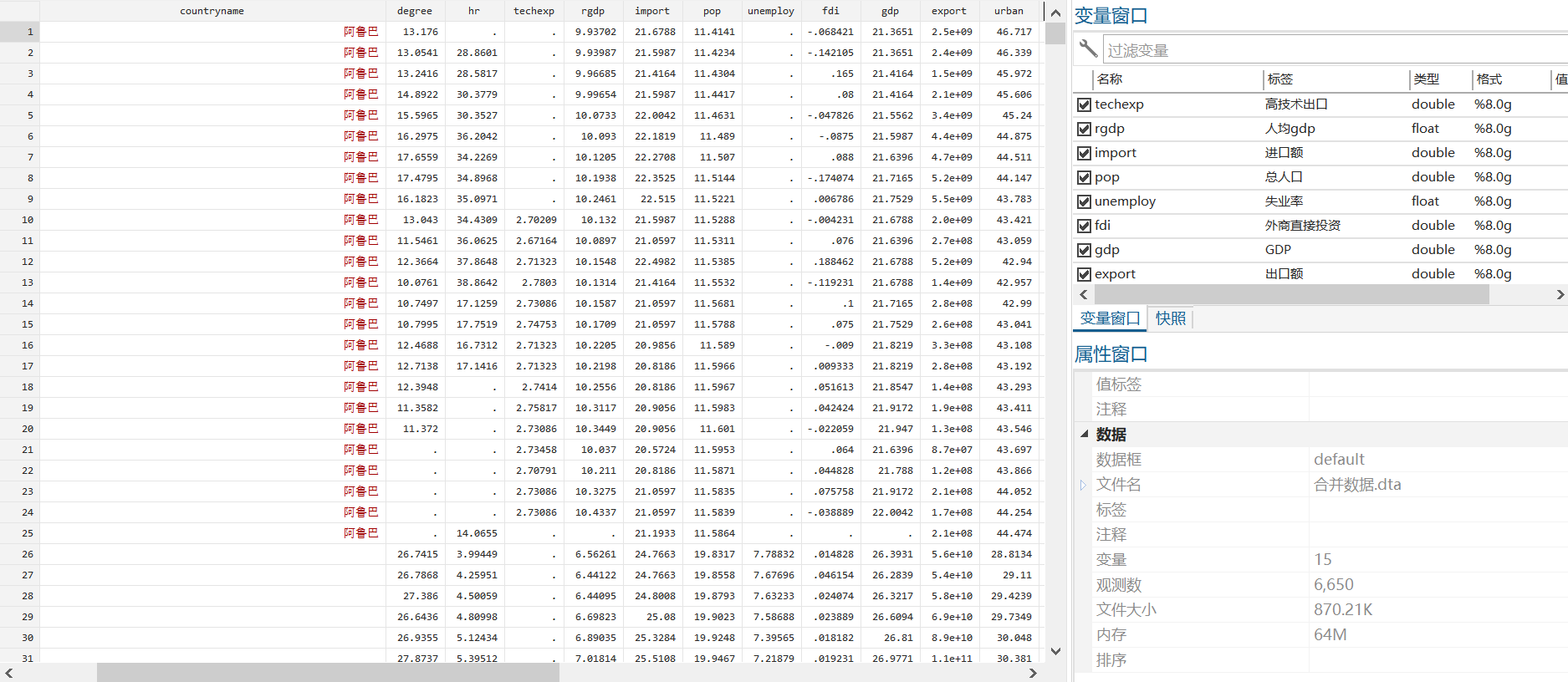Select the hr column header
1568x682 pixels.
coord(474,11)
